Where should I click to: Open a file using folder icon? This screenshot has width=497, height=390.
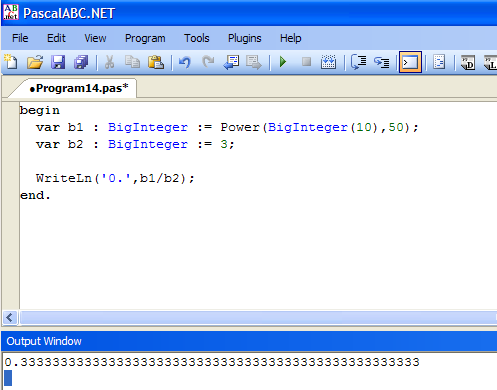pyautogui.click(x=35, y=62)
